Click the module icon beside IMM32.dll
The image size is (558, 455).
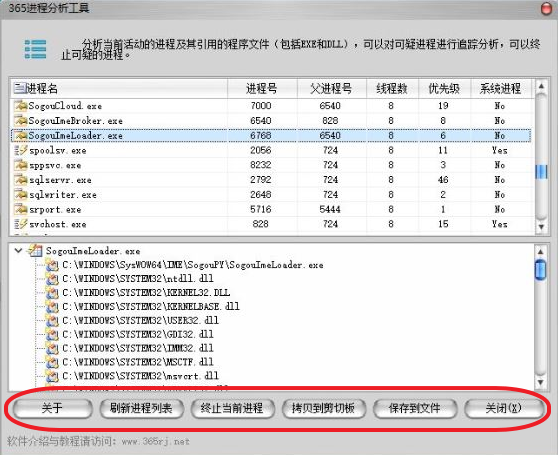52,348
